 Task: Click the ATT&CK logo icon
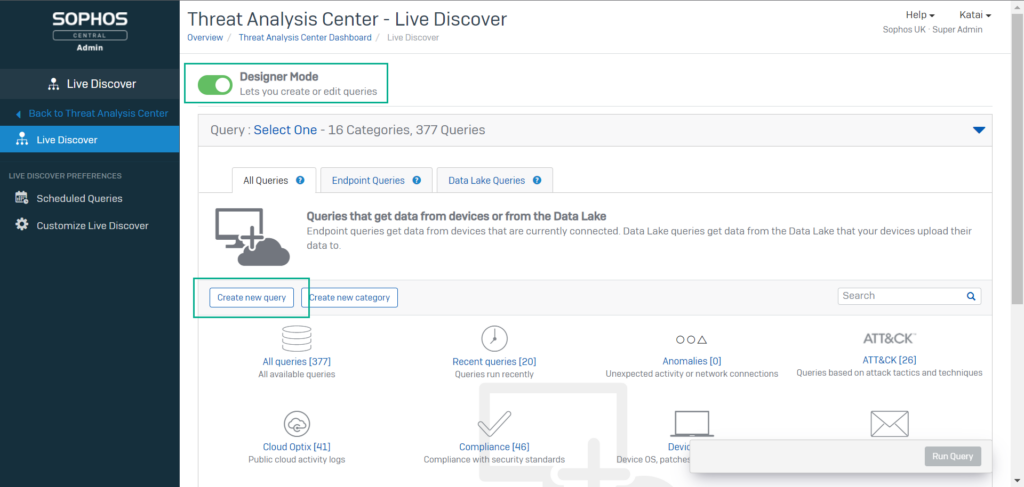889,338
